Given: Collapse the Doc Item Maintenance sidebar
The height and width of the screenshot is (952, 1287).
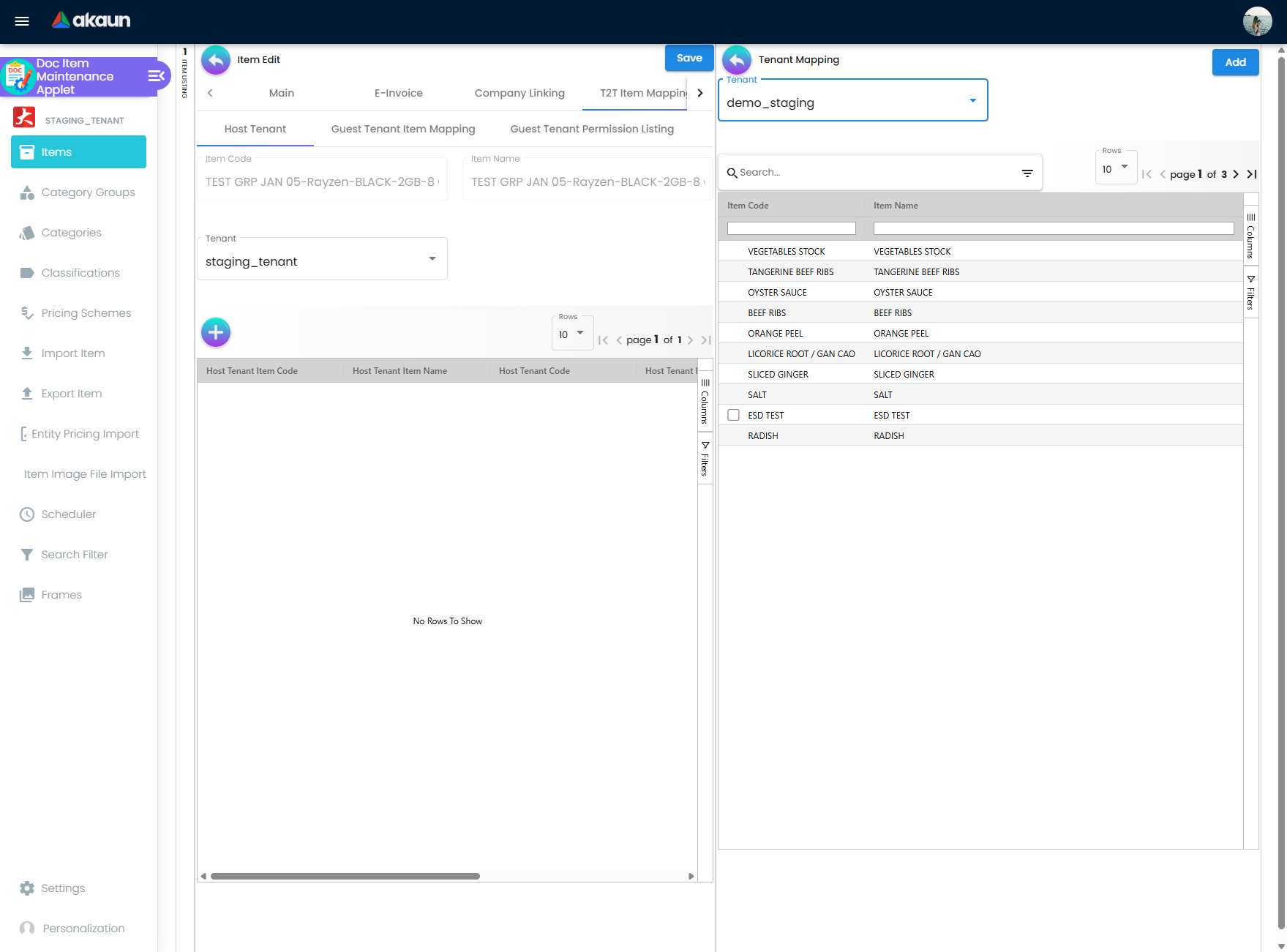Looking at the screenshot, I should [x=156, y=76].
